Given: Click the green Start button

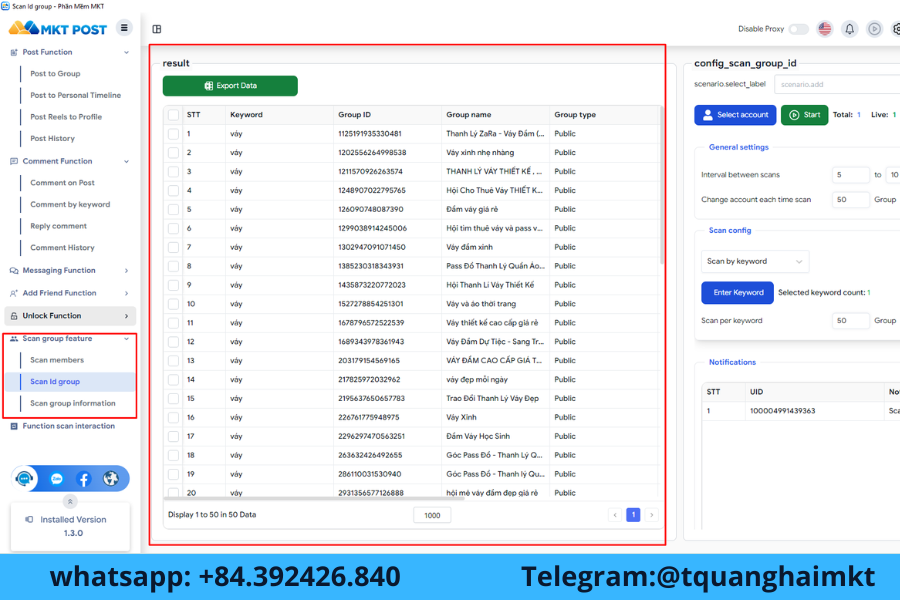Looking at the screenshot, I should [804, 115].
